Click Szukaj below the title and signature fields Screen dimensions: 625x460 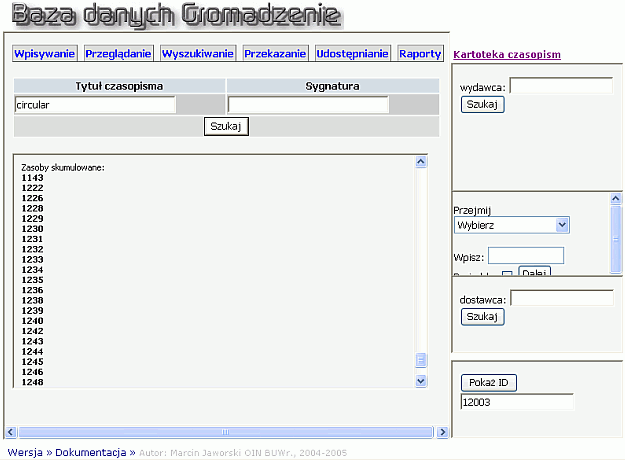pyautogui.click(x=226, y=126)
